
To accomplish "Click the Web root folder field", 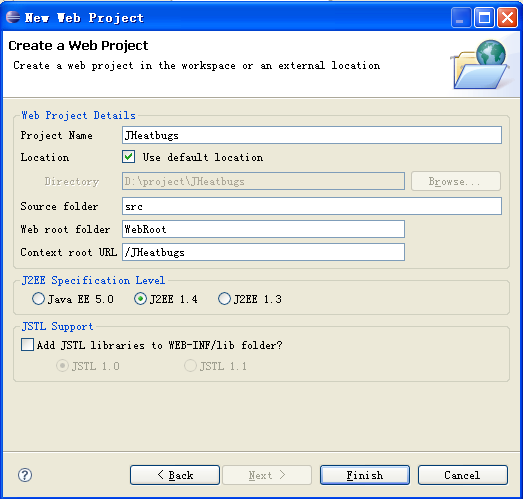I will click(x=263, y=229).
